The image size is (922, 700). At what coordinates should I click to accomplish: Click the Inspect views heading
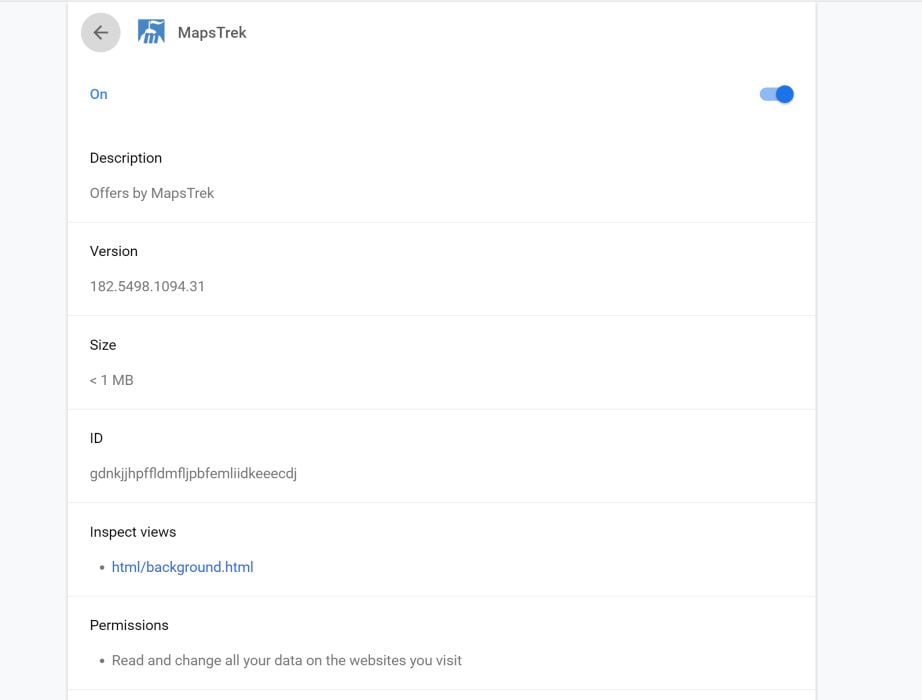point(132,532)
